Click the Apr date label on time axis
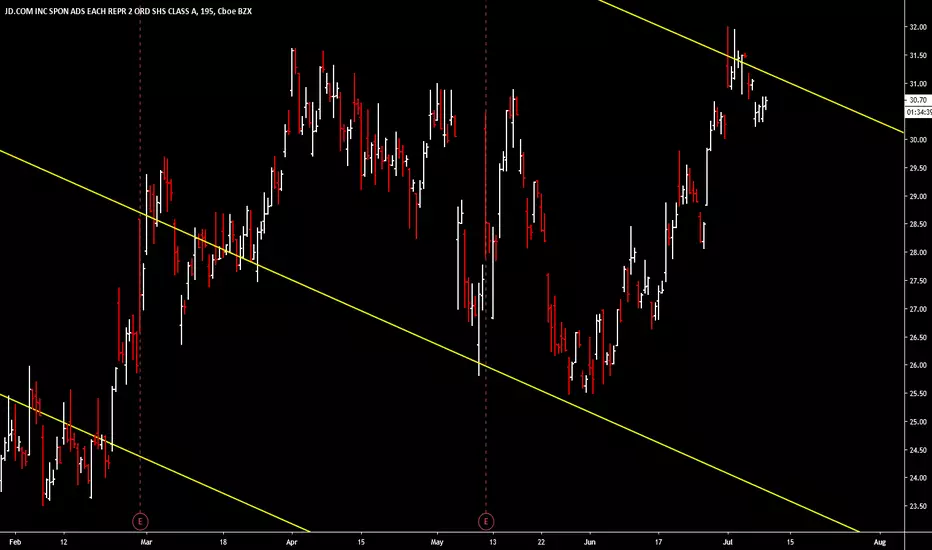The image size is (932, 550). [x=291, y=542]
